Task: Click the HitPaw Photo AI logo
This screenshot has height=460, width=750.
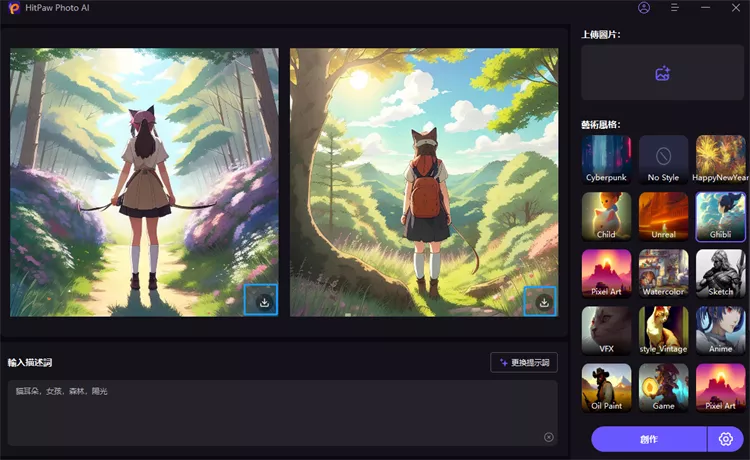Action: 13,8
